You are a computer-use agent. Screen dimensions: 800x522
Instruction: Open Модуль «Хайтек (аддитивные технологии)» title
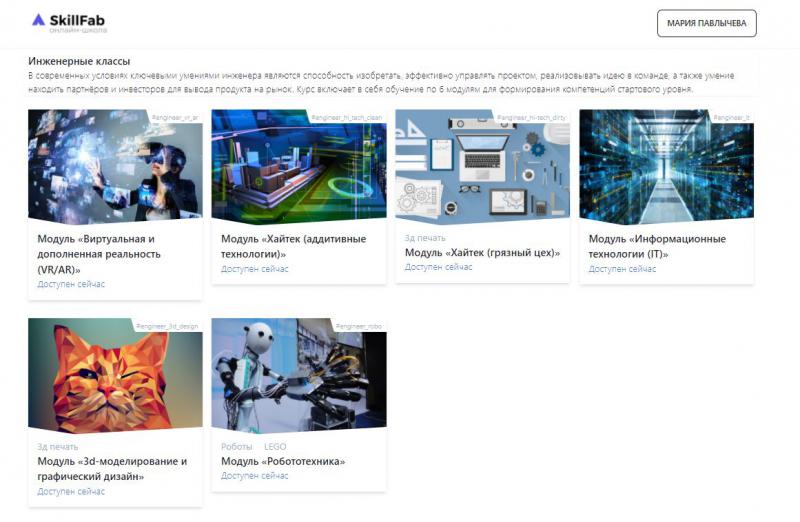[x=293, y=246]
